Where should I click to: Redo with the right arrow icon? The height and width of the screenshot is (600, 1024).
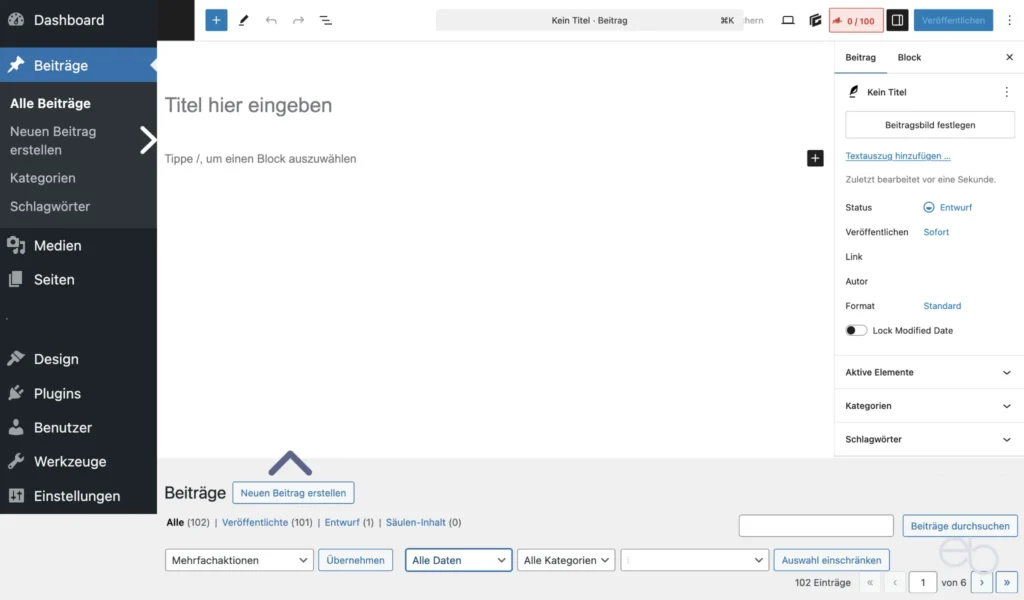(298, 20)
